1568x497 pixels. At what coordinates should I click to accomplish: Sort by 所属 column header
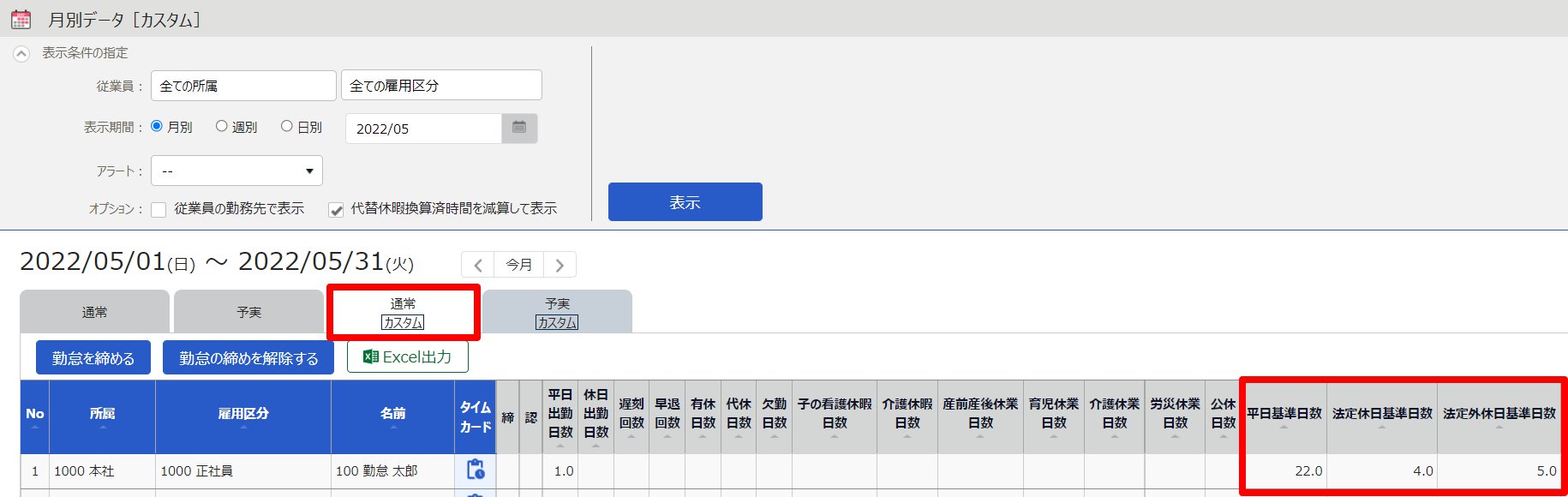(103, 416)
